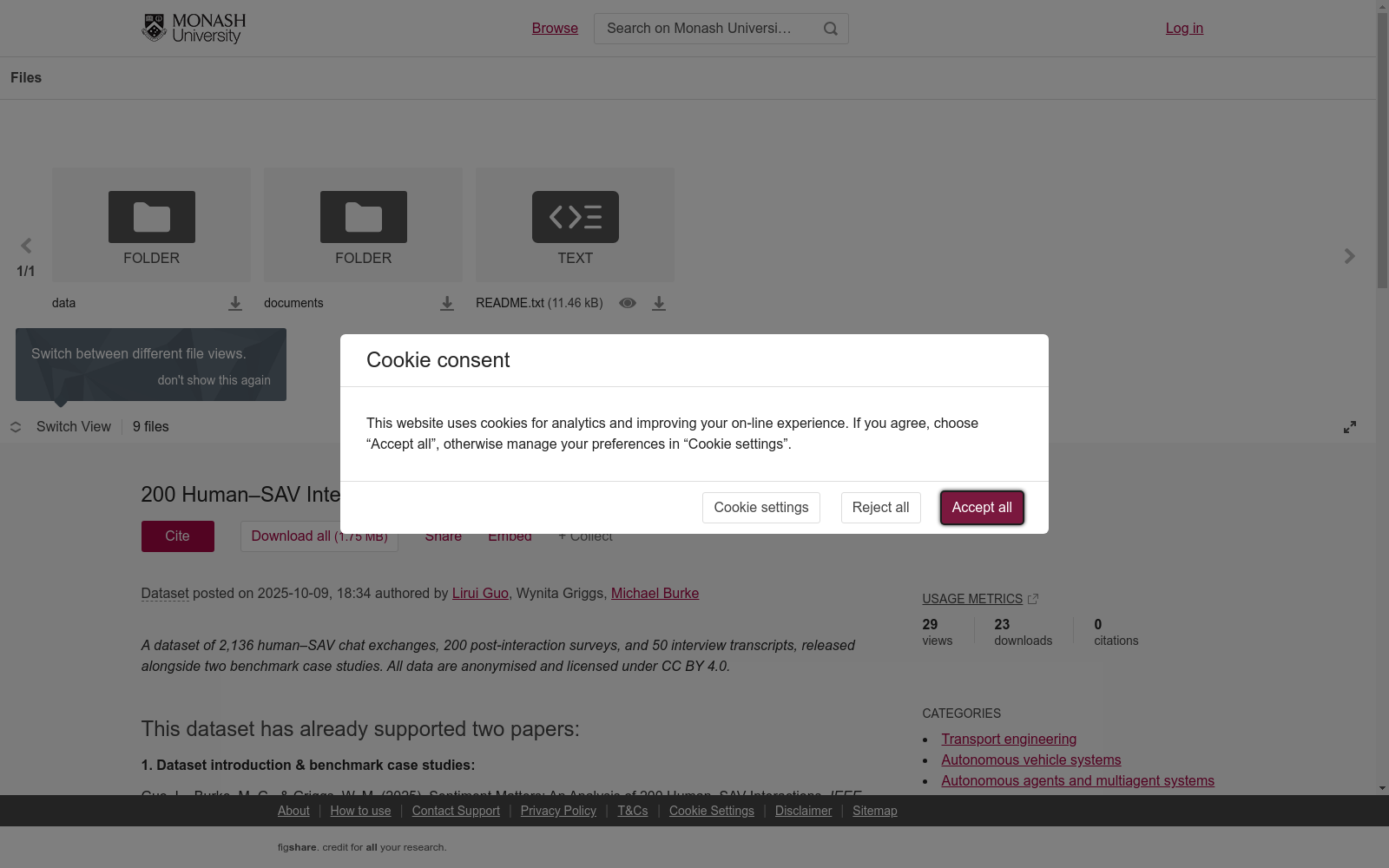Accept all cookies
1389x868 pixels.
pyautogui.click(x=982, y=508)
